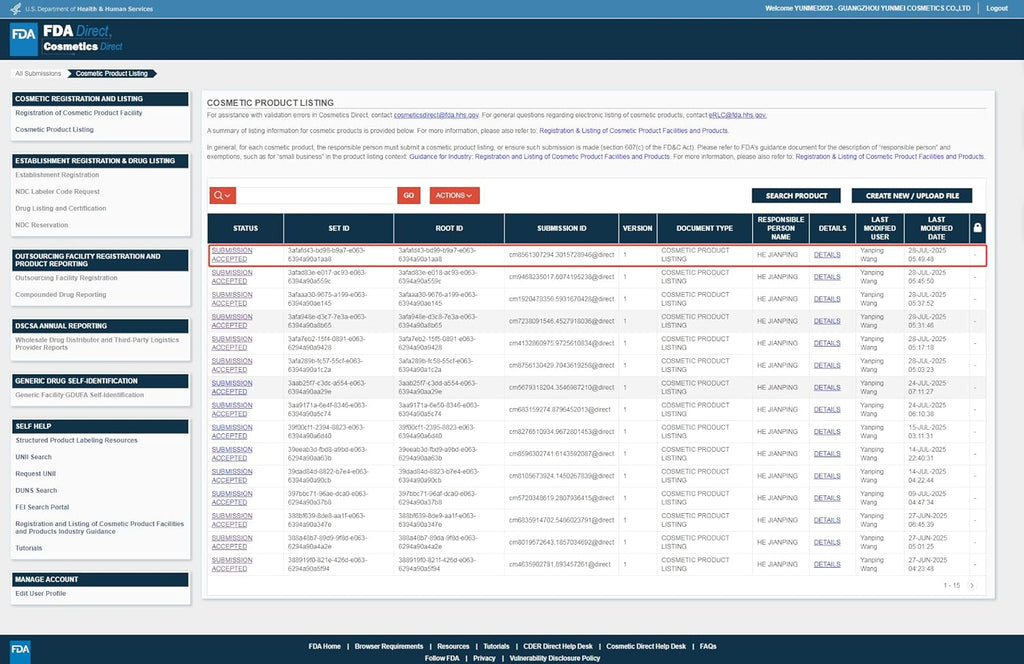The width and height of the screenshot is (1024, 664).
Task: Click the HHS eagle logo top left
Action: [x=14, y=8]
